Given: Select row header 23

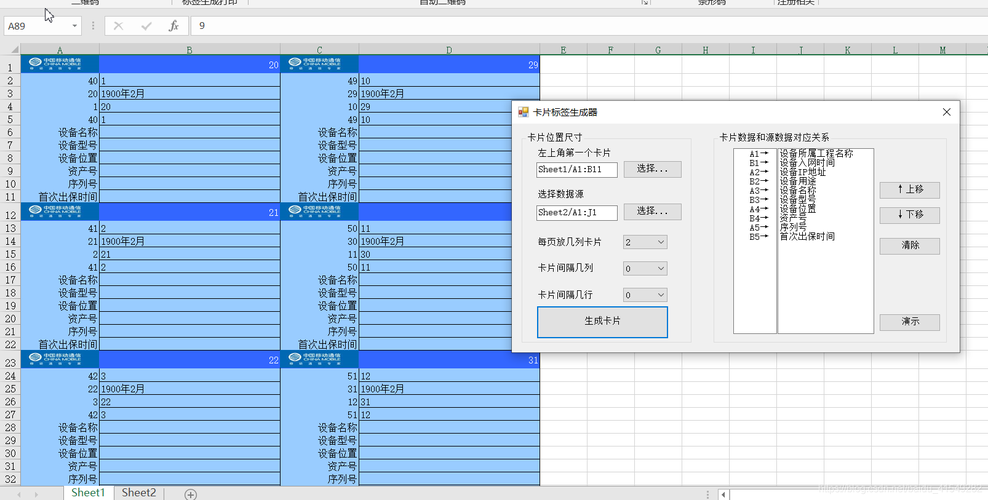Looking at the screenshot, I should 10,362.
